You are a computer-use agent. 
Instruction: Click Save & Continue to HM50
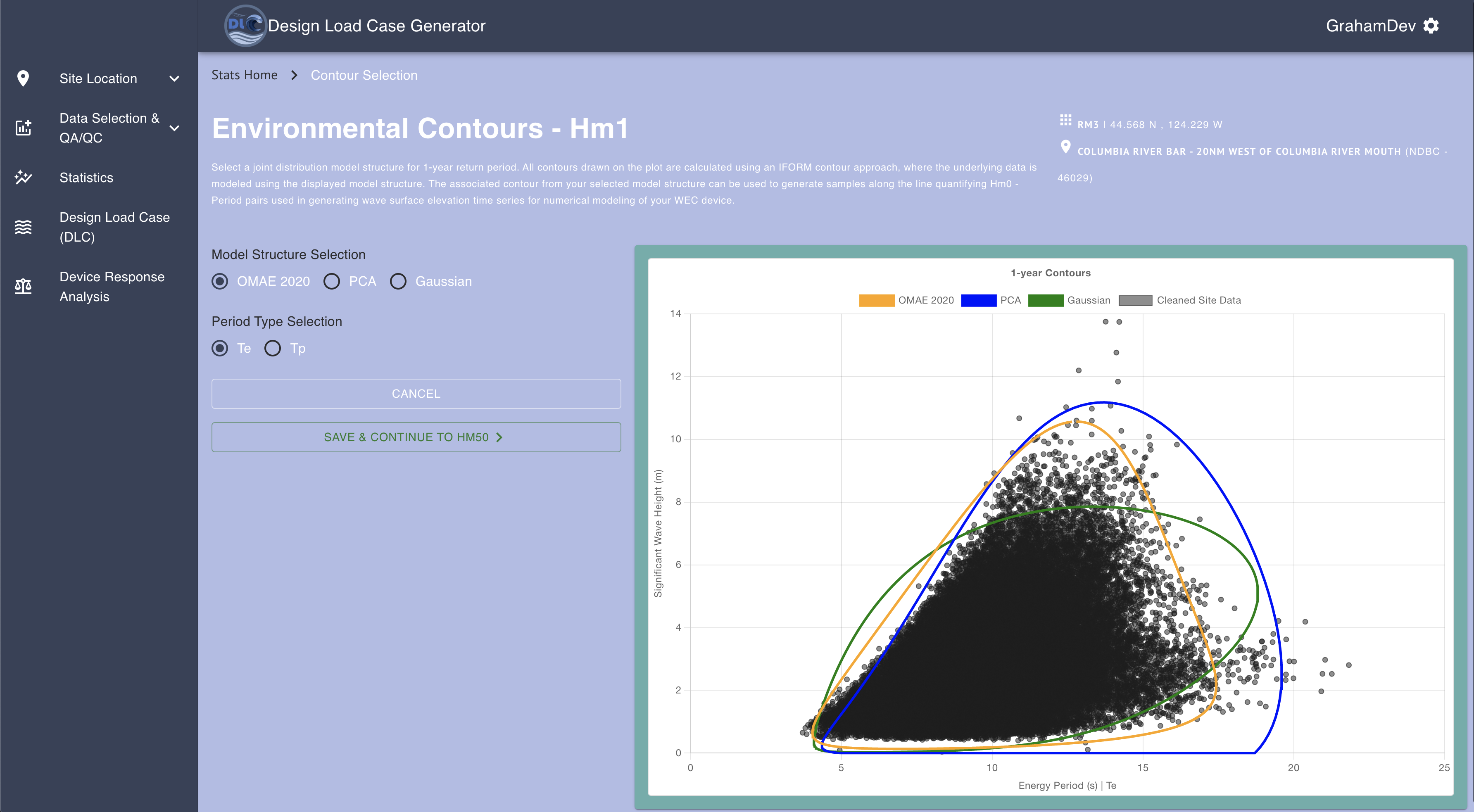pyautogui.click(x=416, y=437)
